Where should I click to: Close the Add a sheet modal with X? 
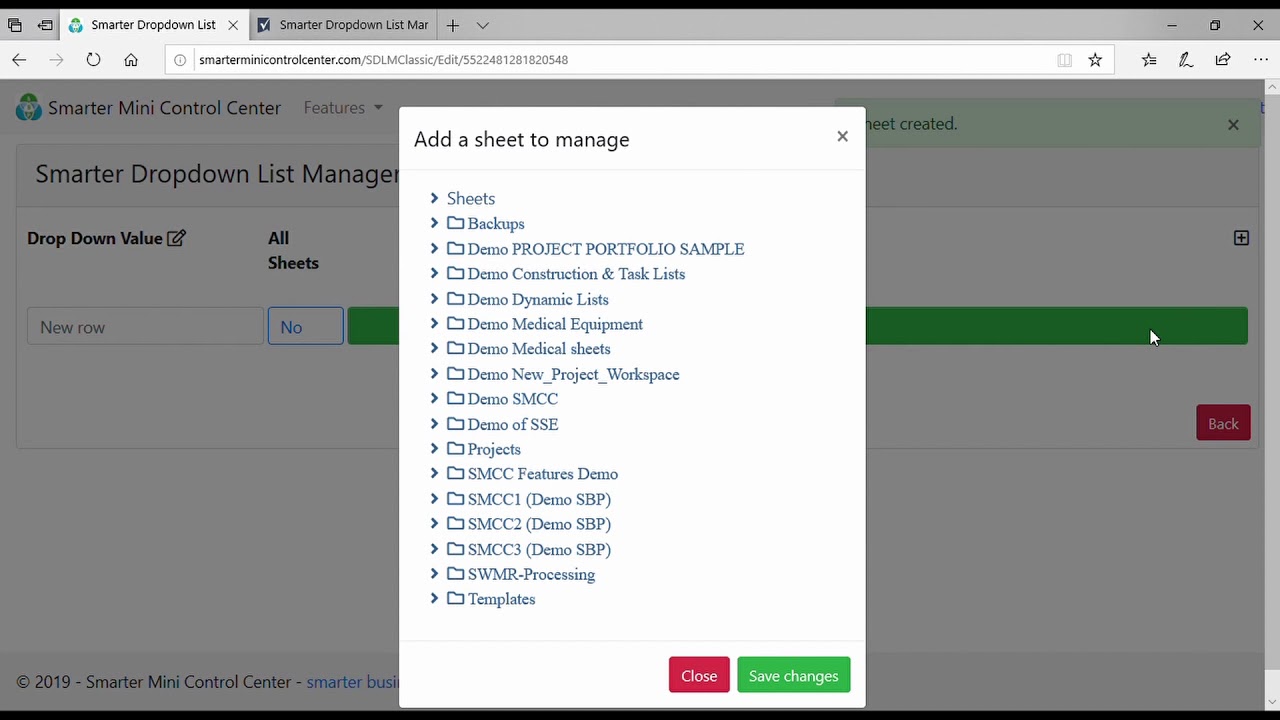(842, 136)
